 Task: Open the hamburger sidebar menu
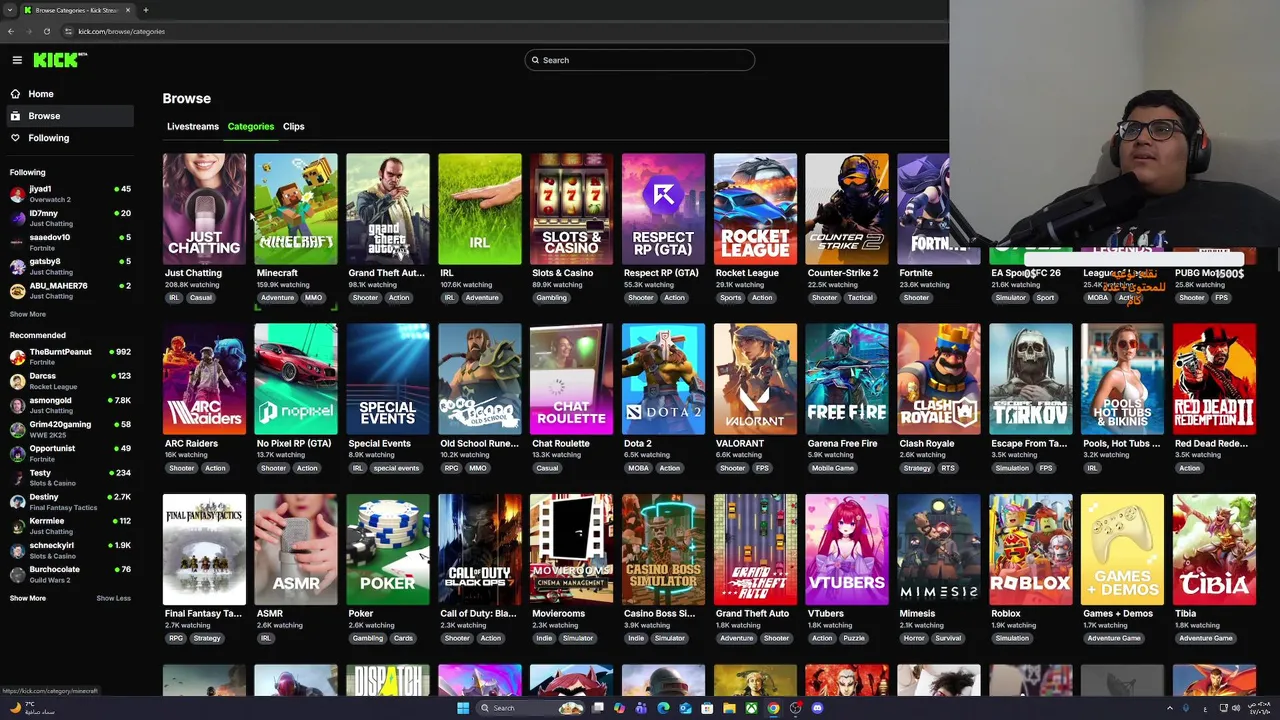click(x=17, y=60)
